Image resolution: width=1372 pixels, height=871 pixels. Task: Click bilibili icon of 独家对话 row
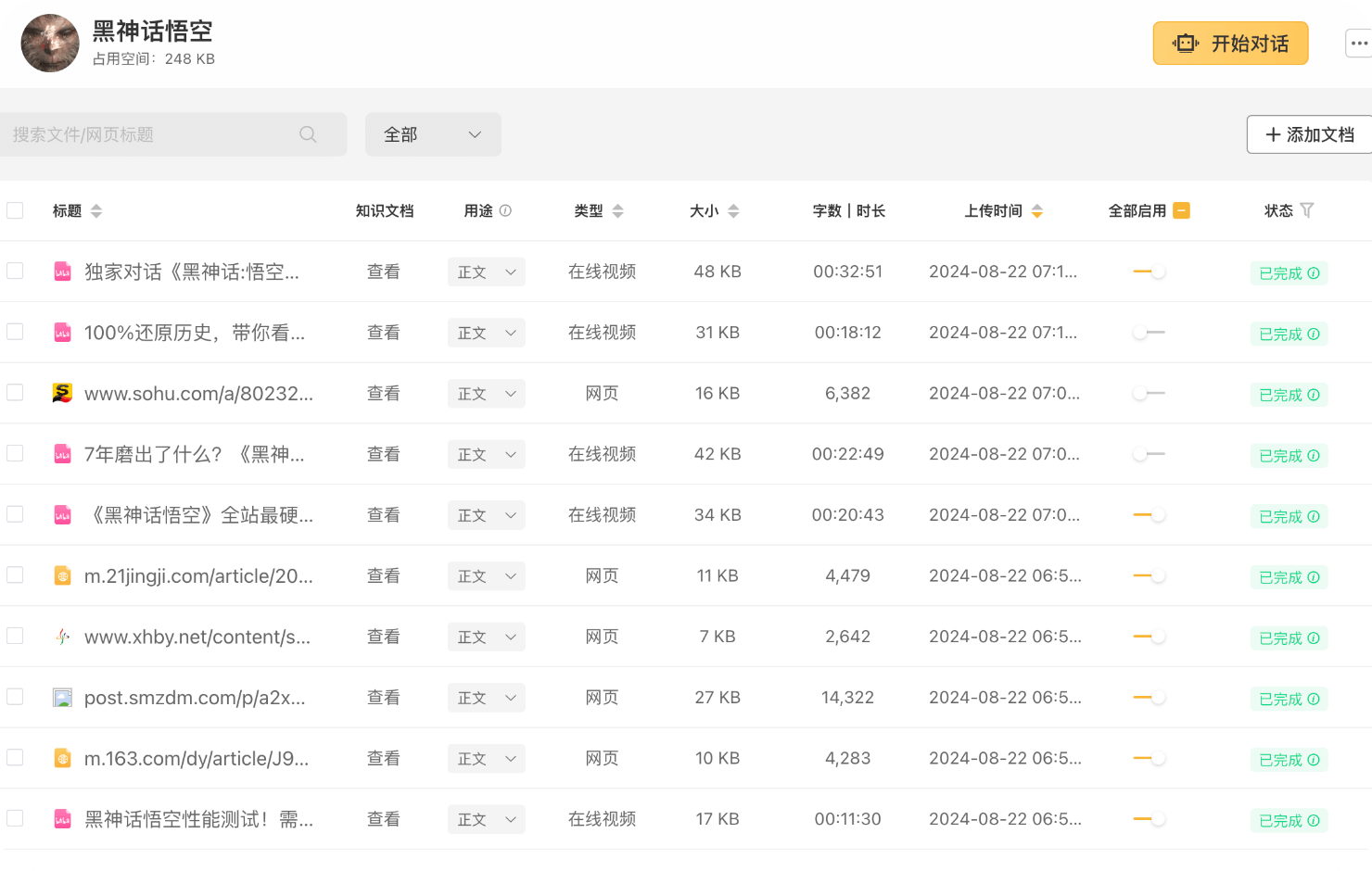(62, 271)
